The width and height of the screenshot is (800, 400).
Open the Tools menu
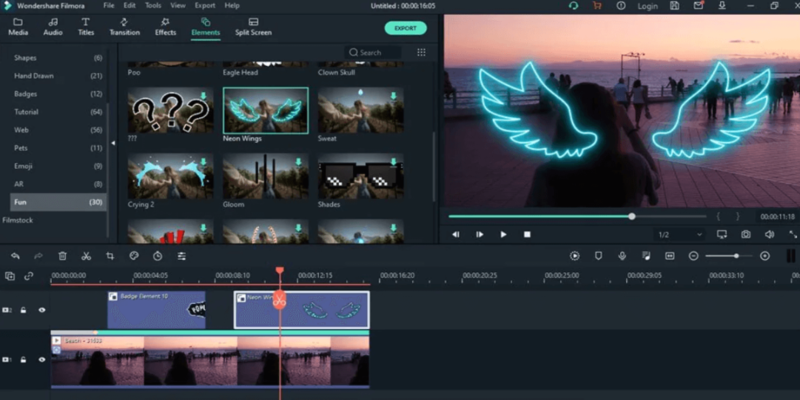tap(153, 6)
